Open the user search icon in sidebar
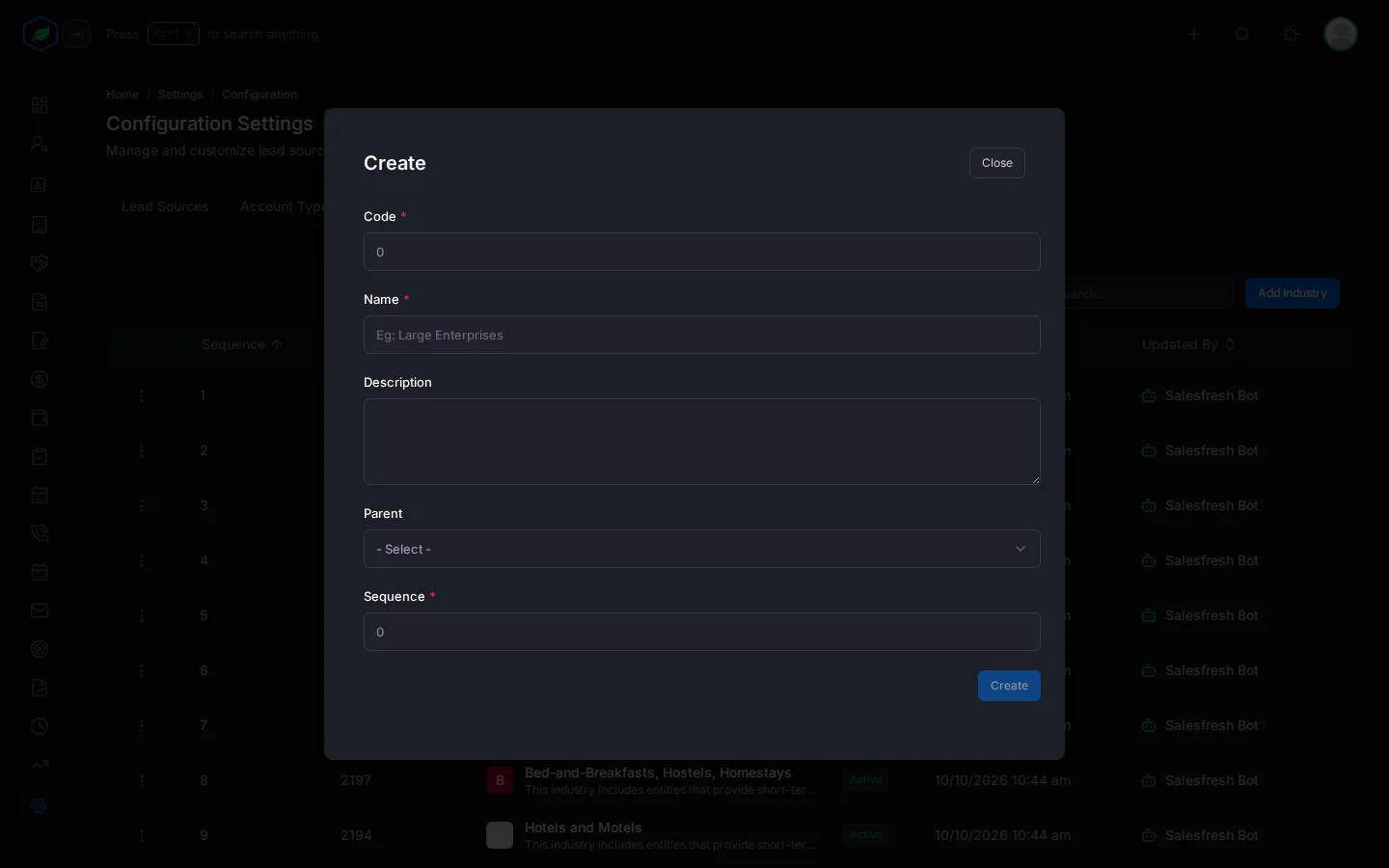 40,145
